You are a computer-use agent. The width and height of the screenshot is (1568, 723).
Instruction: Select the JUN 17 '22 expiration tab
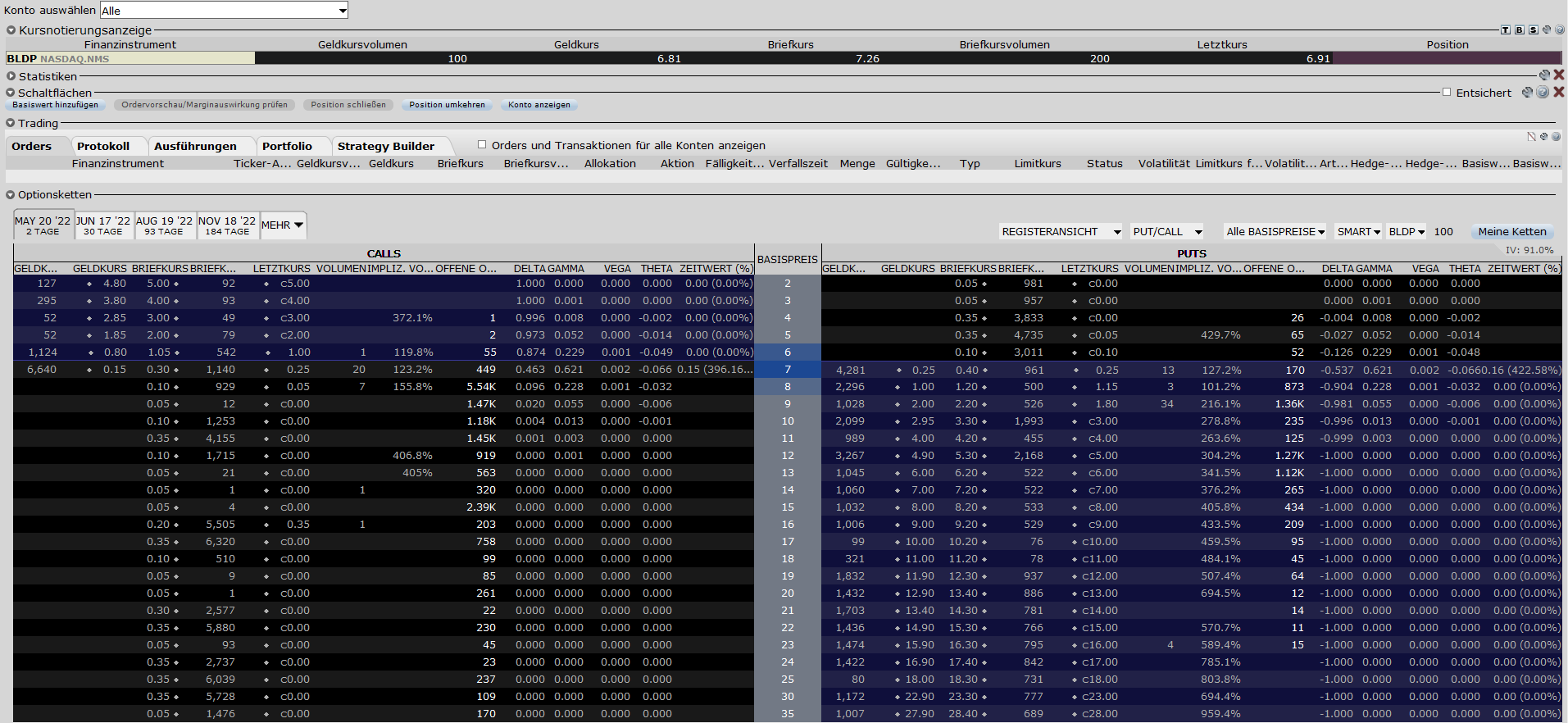(103, 225)
